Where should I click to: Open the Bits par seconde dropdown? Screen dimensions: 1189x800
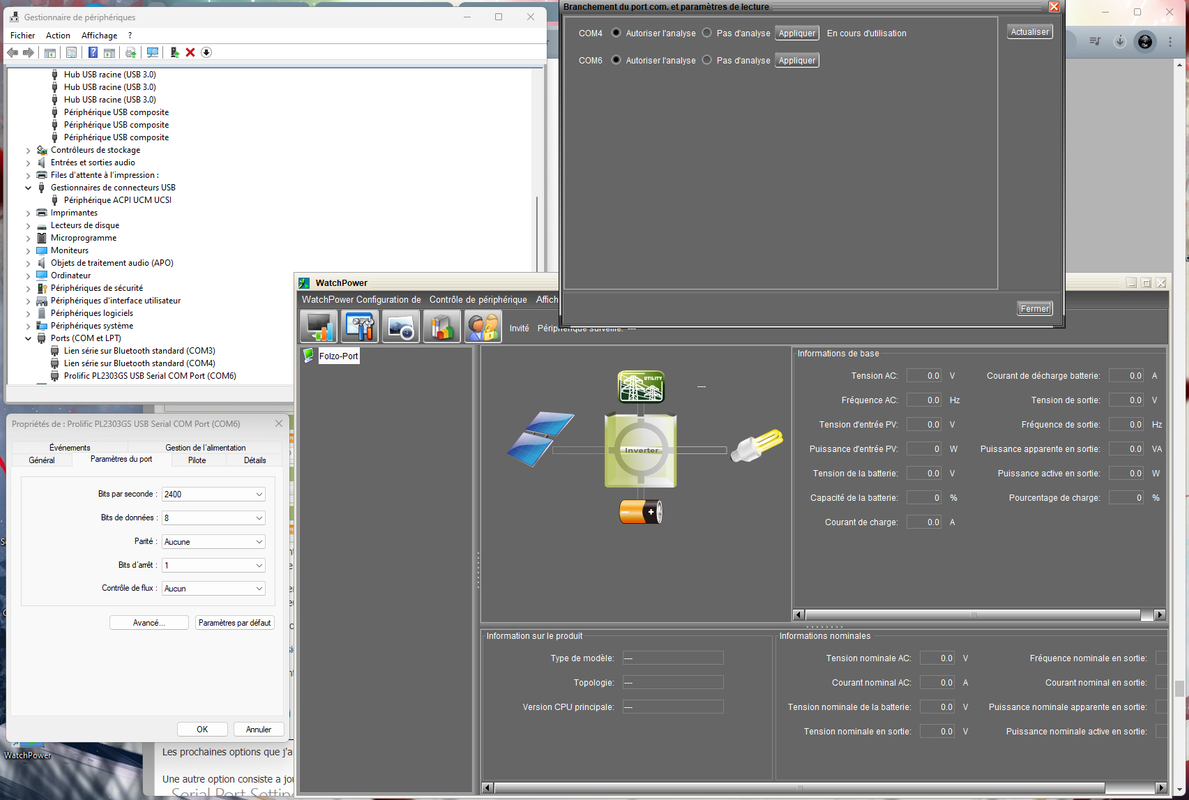[213, 494]
